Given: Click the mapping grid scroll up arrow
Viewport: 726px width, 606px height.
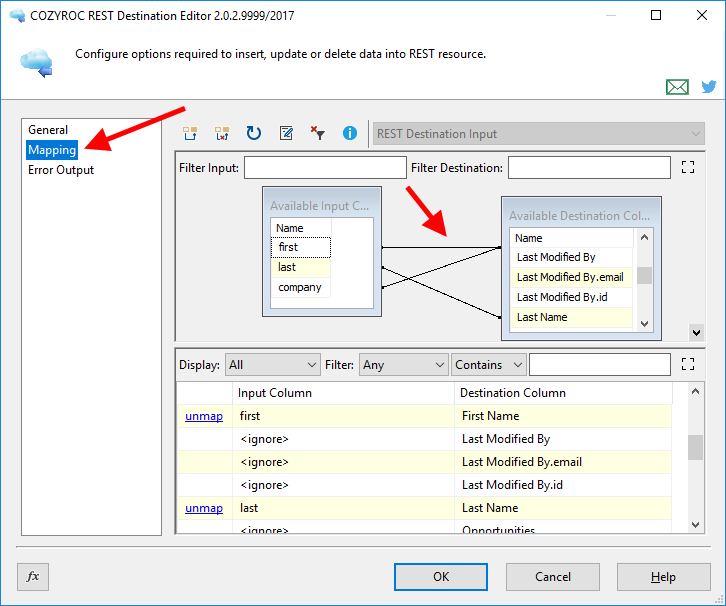Looking at the screenshot, I should coord(695,392).
